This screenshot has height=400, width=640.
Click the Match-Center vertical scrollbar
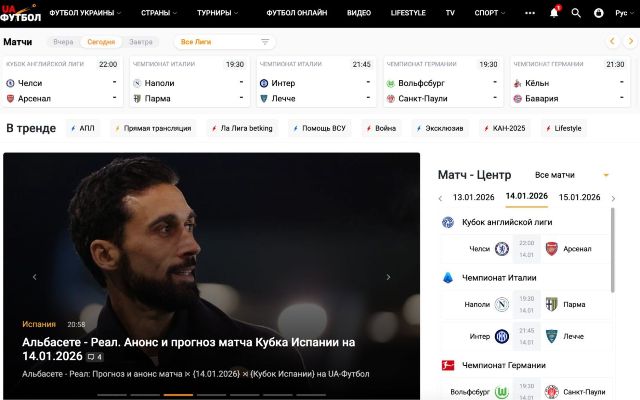(x=612, y=250)
